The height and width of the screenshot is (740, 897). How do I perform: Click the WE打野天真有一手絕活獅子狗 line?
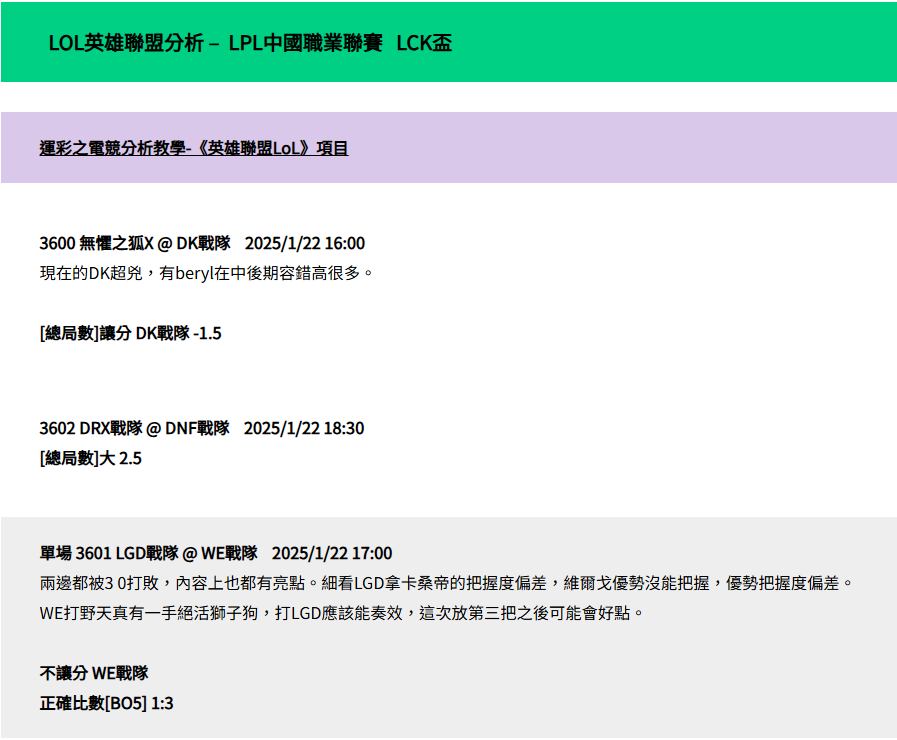[342, 613]
